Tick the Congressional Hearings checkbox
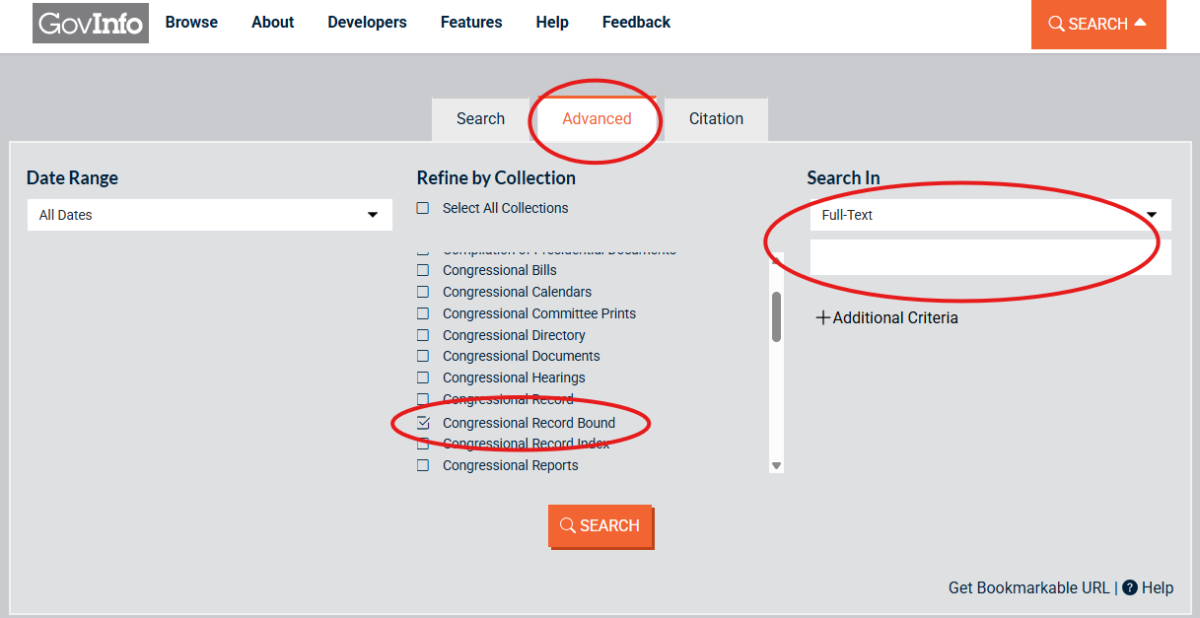The image size is (1200, 618). (x=423, y=378)
